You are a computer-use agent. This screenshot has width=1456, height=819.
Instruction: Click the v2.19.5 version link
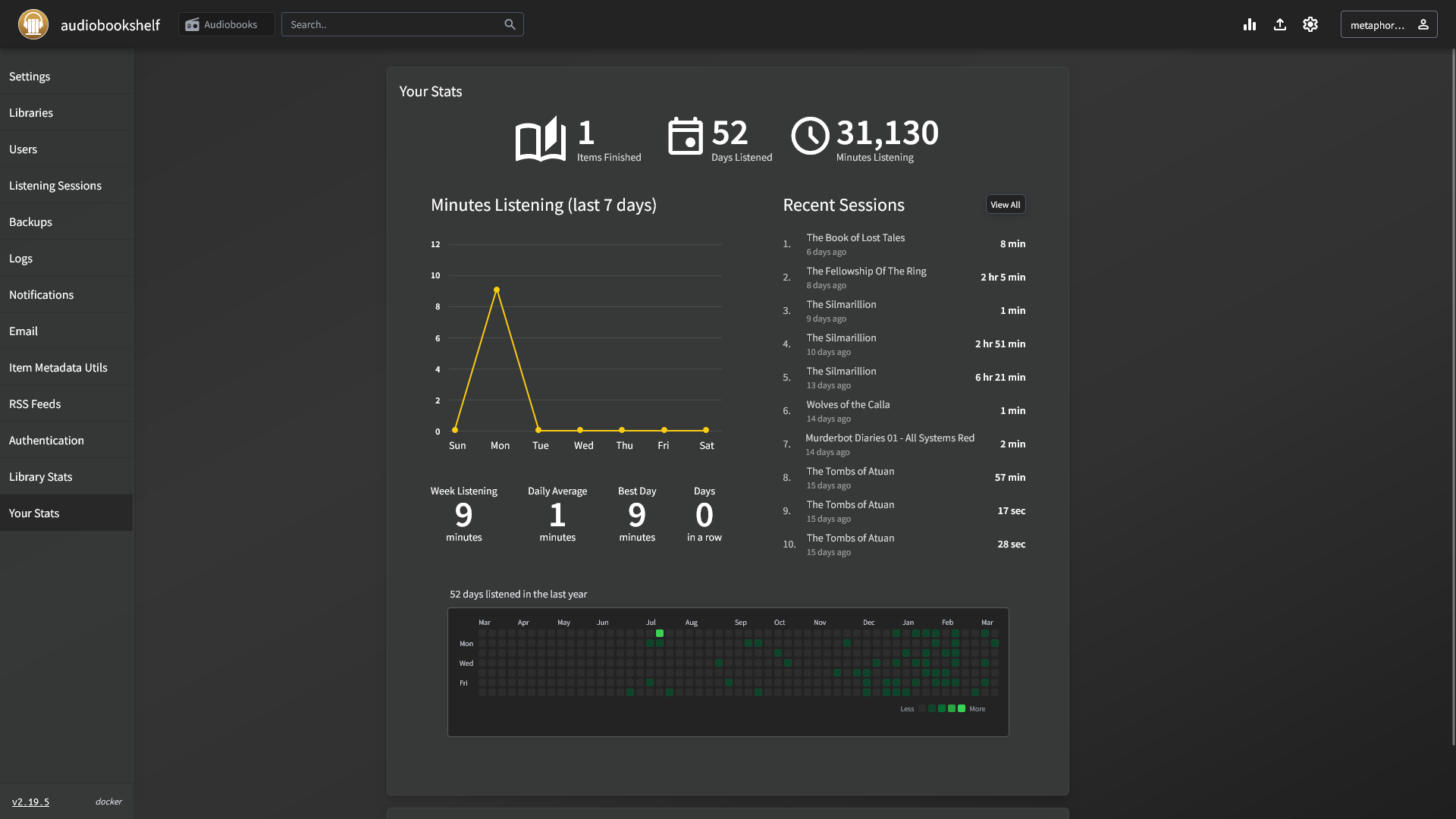point(30,802)
